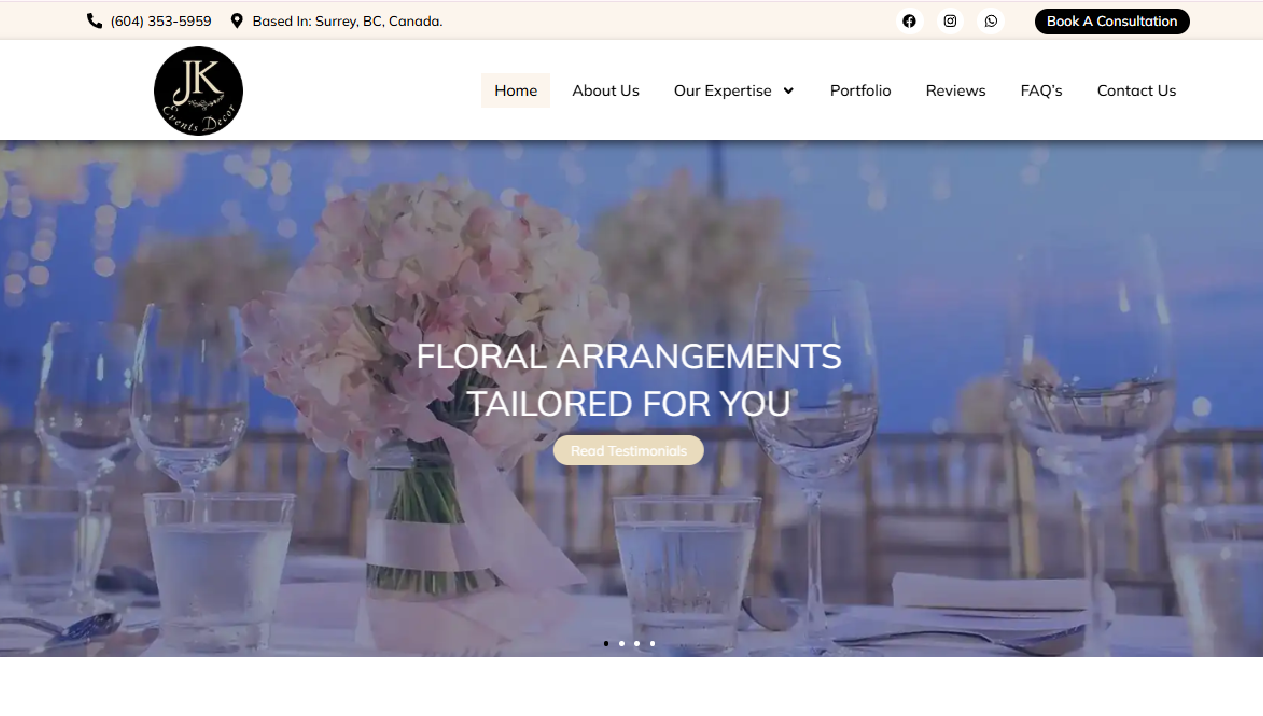Show the fourth slide via last dot
This screenshot has height=716, width=1263.
click(x=653, y=644)
